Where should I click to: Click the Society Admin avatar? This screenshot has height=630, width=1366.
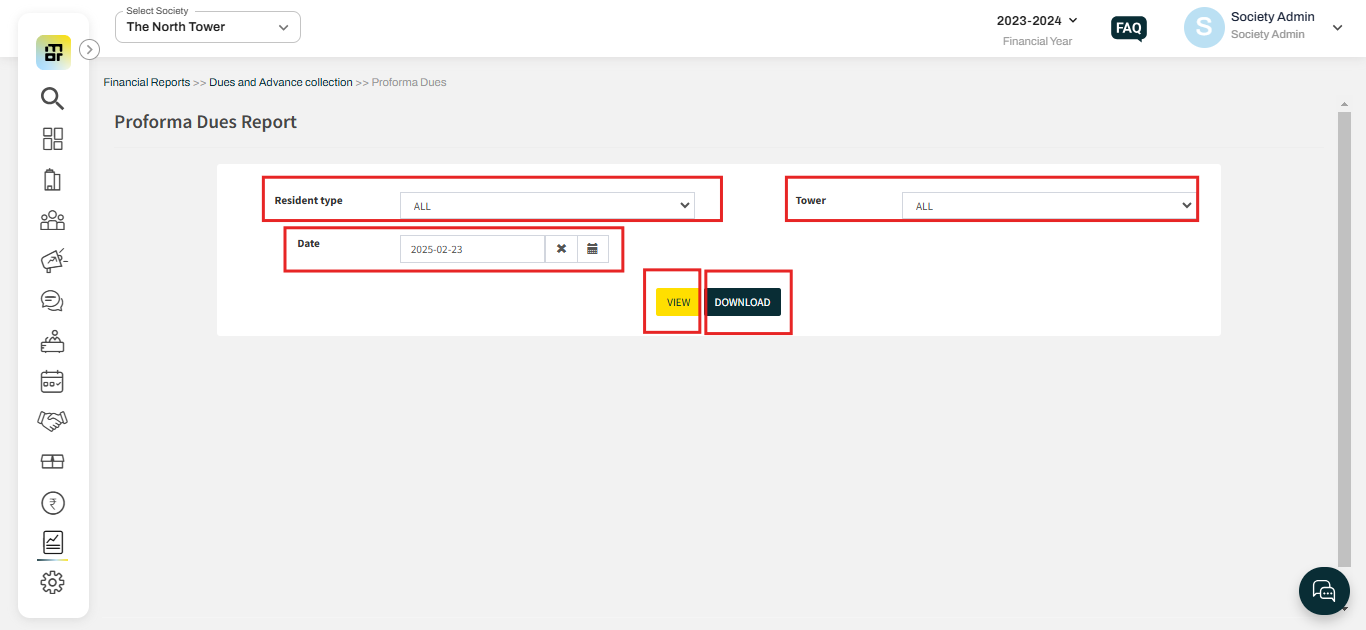(x=1204, y=28)
